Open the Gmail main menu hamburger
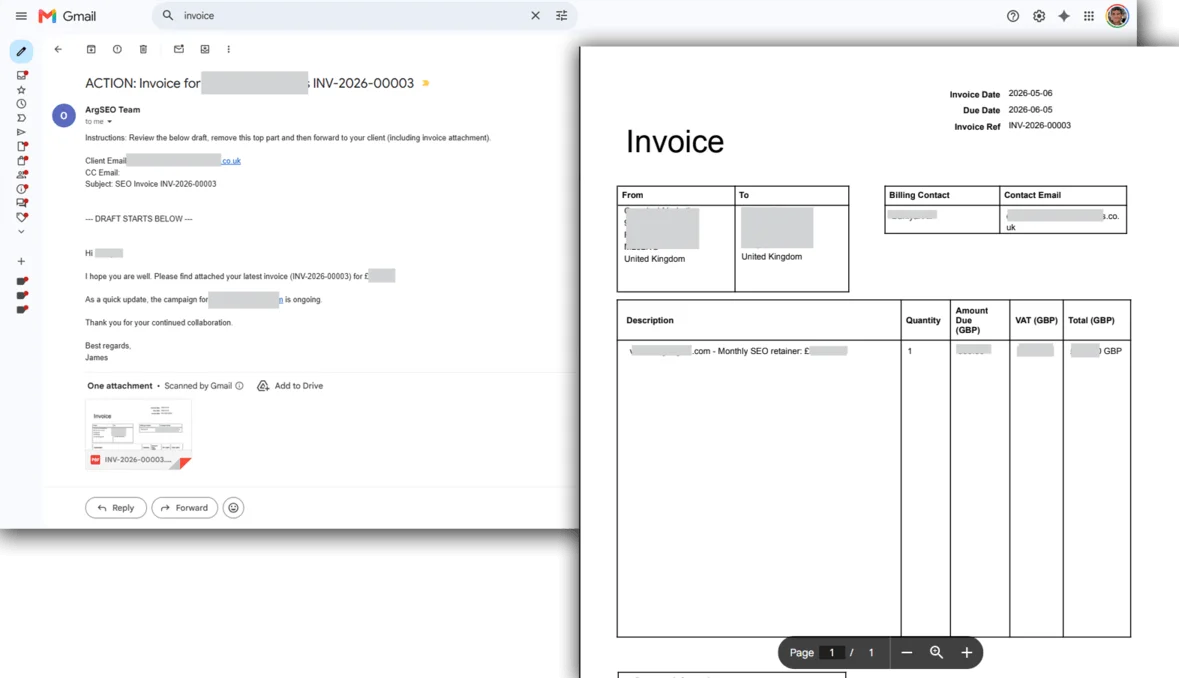This screenshot has height=678, width=1179. [21, 16]
